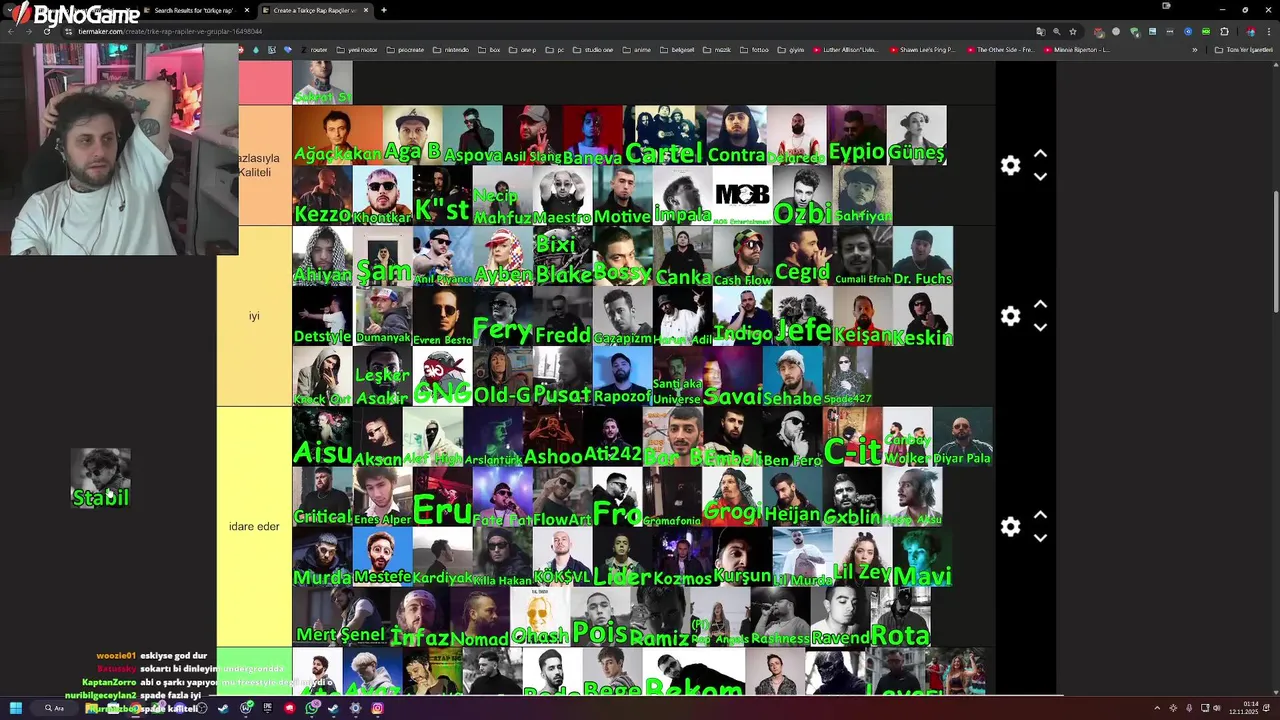This screenshot has width=1280, height=720.
Task: Click the 'iyi' tier label cell
Action: point(254,316)
